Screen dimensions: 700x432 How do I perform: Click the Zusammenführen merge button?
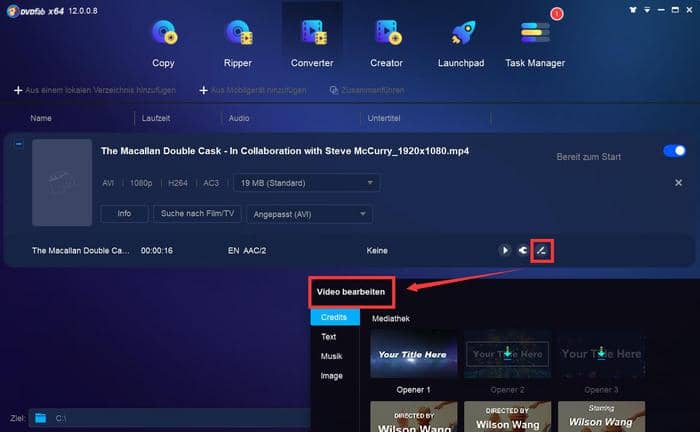[x=367, y=90]
